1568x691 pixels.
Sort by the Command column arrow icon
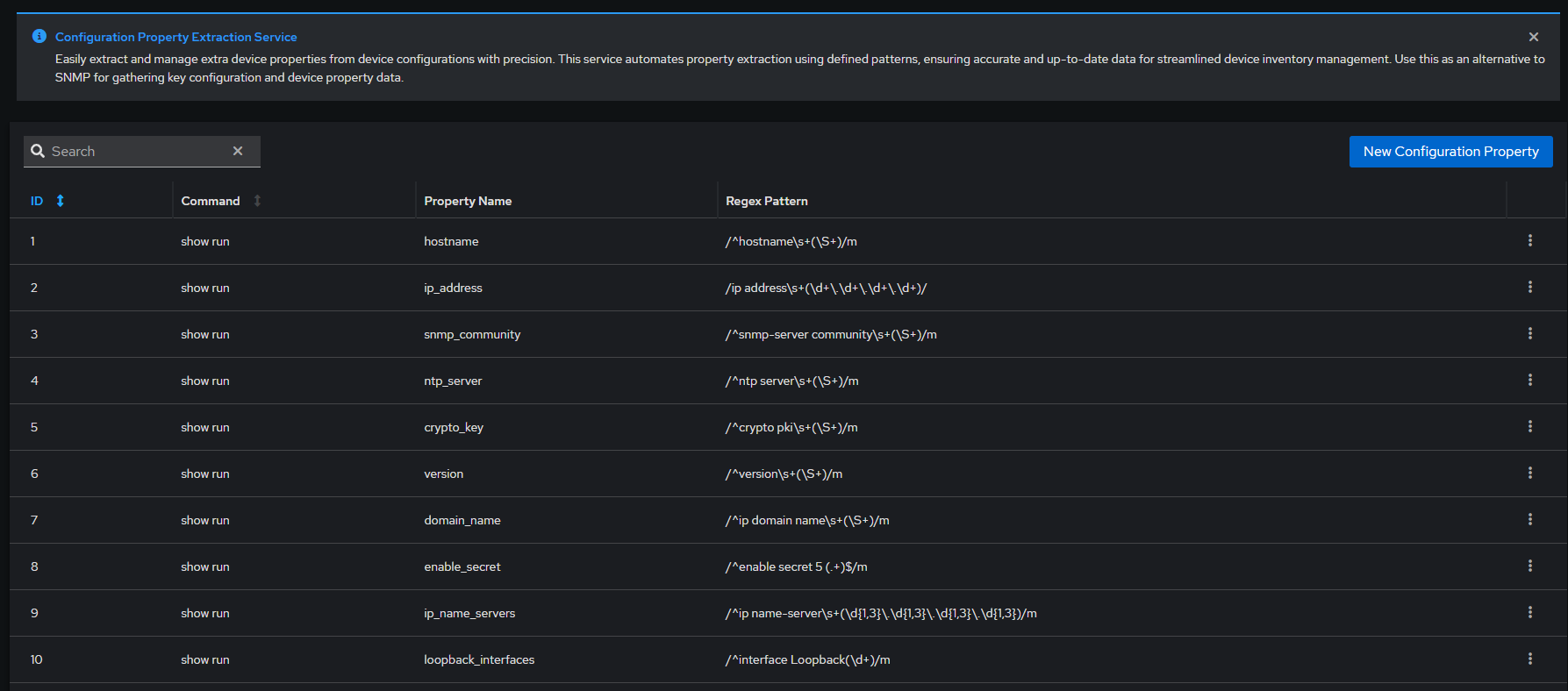[x=257, y=201]
